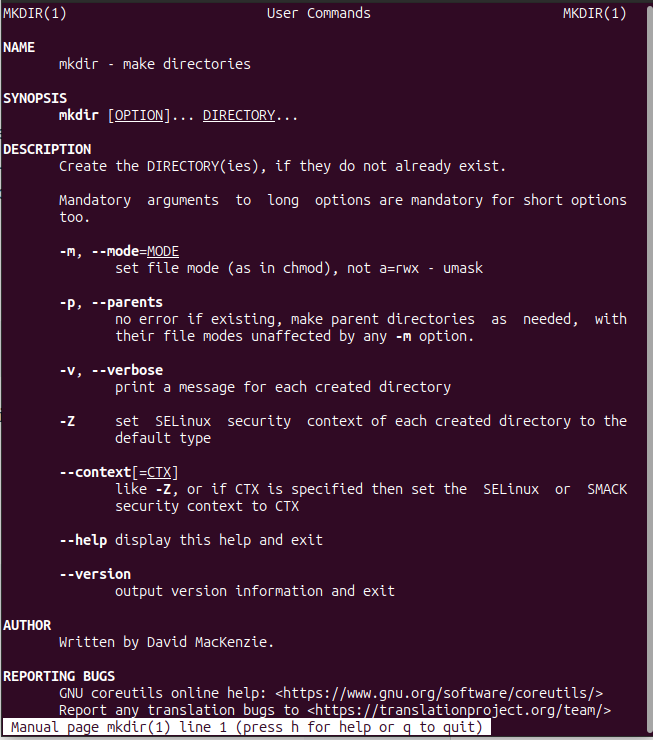Click the -Z option flag
Image resolution: width=653 pixels, height=740 pixels.
[x=67, y=421]
